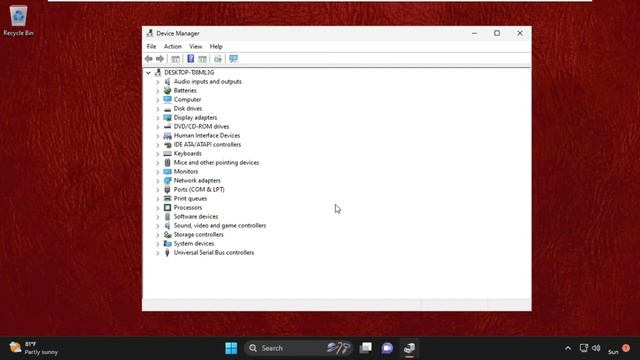This screenshot has width=640, height=360.
Task: Select the Computer category monitor icon
Action: tap(167, 100)
